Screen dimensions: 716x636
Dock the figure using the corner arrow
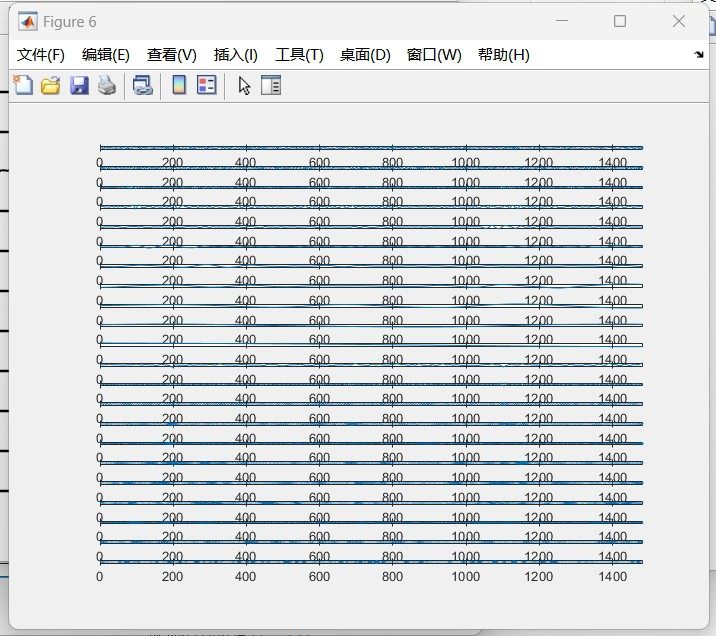click(699, 54)
